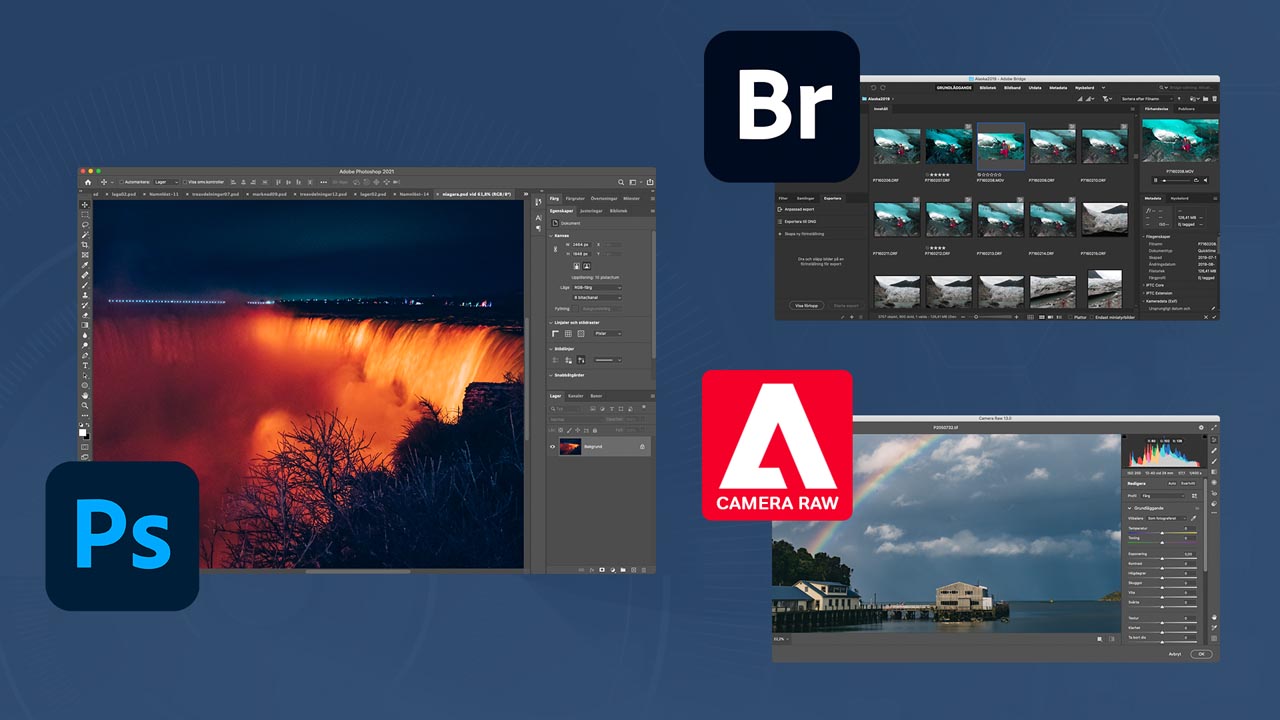Open the Profil Färg dropdown in Camera Raw

click(1163, 496)
